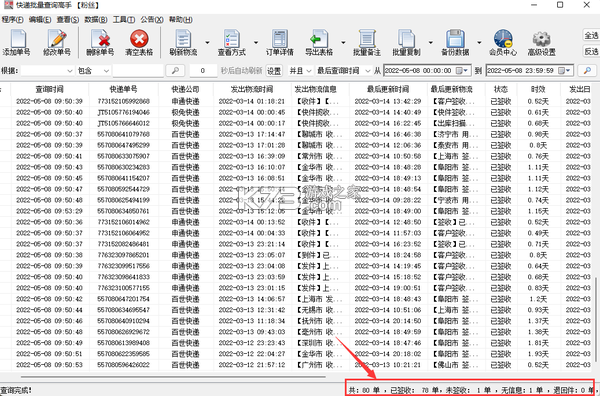Expand the 批量复制 dropdown arrow
Image resolution: width=600 pixels, height=396 pixels.
[x=430, y=42]
